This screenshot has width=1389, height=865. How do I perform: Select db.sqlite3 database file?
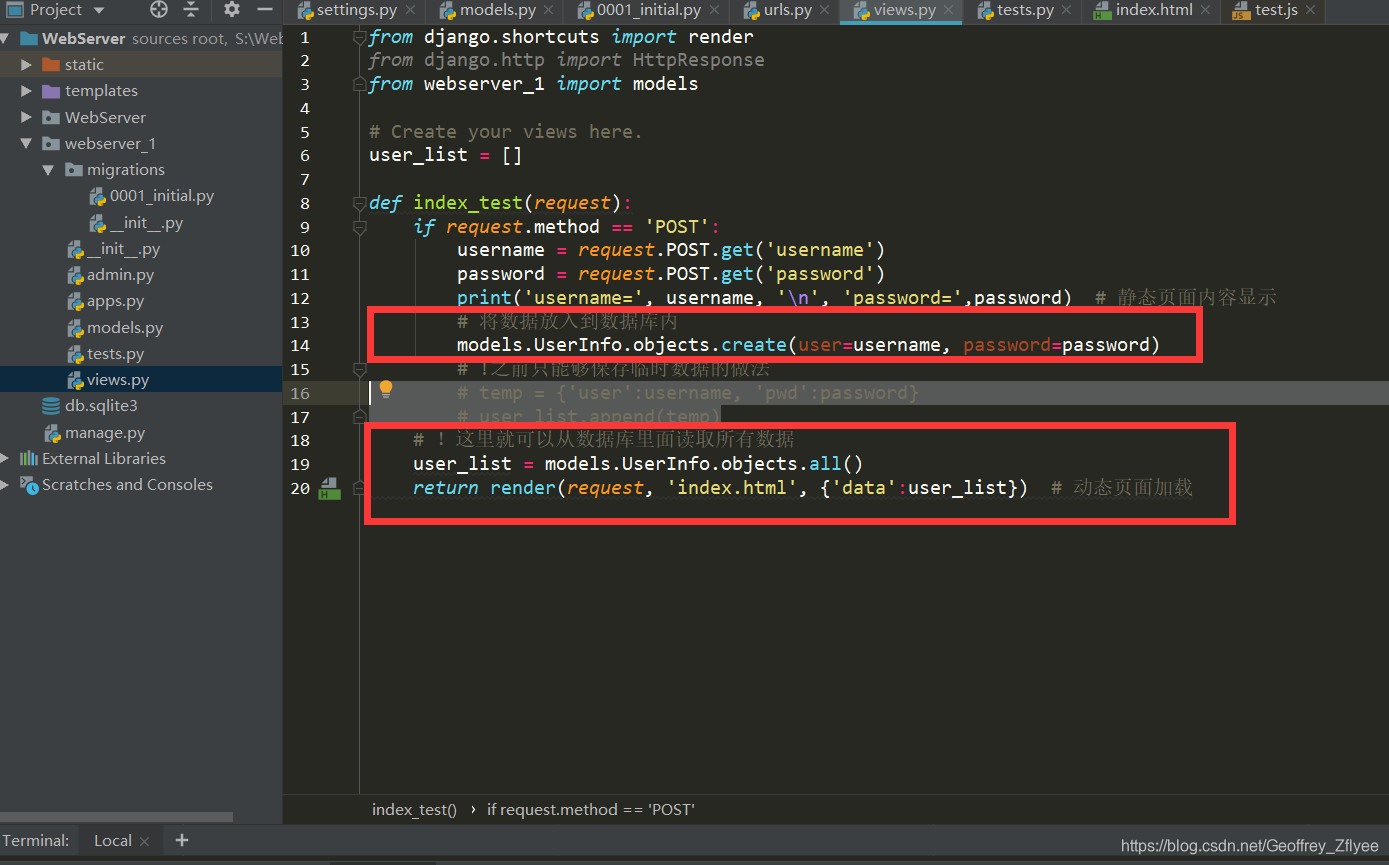point(101,406)
